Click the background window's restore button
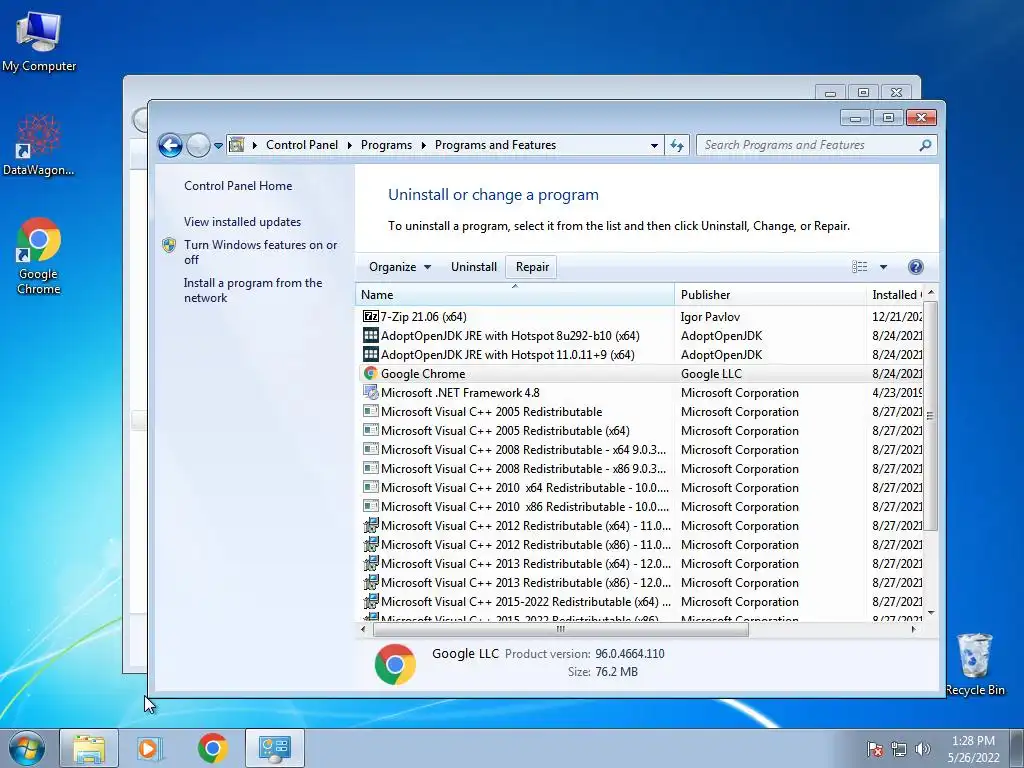1024x768 pixels. (863, 93)
